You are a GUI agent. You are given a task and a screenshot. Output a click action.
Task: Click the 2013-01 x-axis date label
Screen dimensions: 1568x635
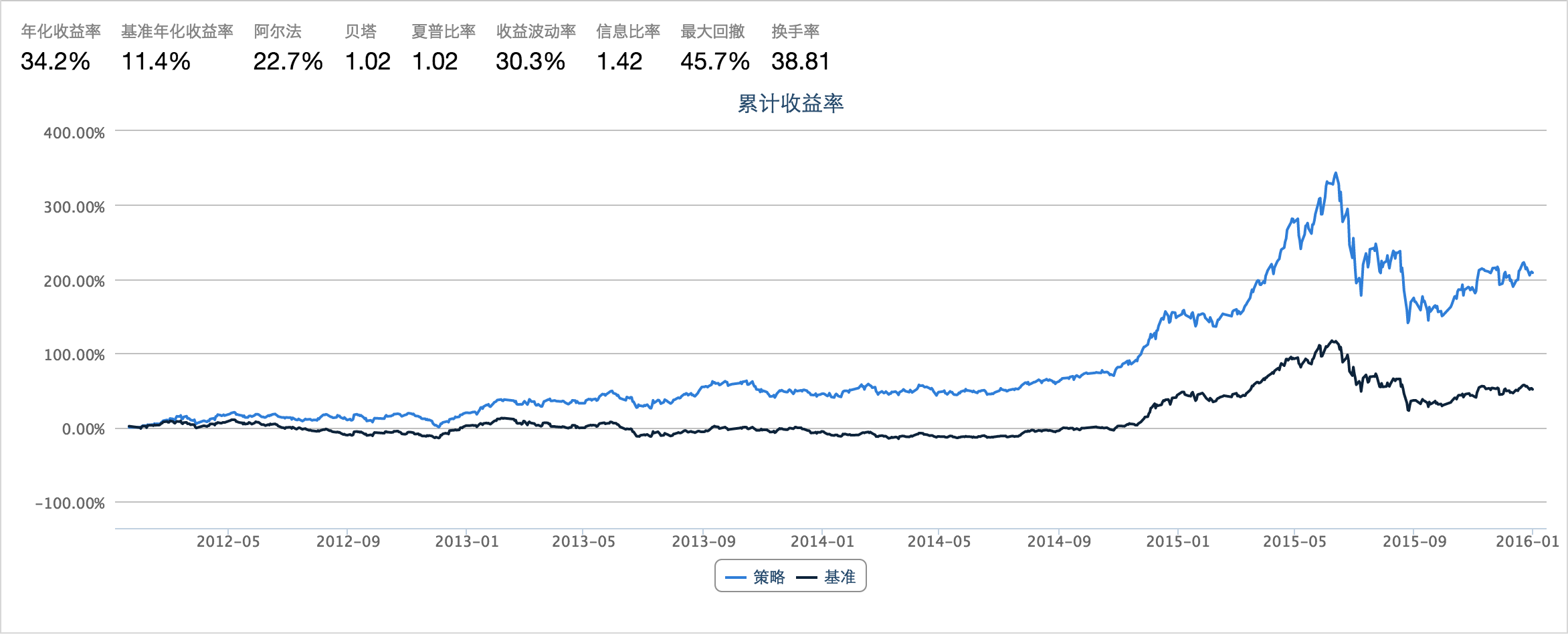tap(467, 541)
